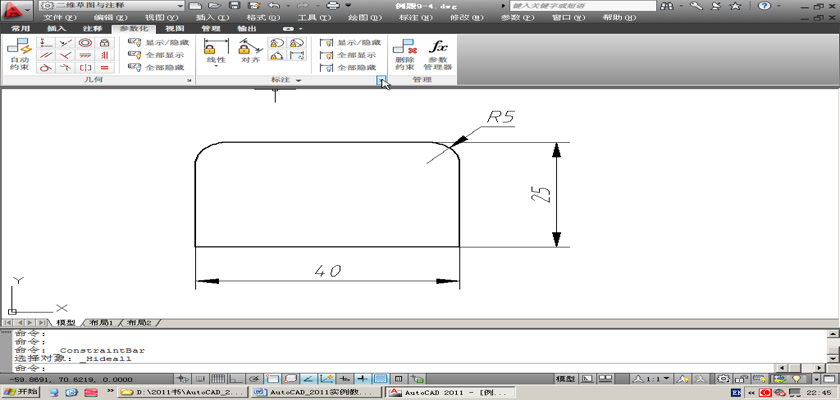Click the keyword search input field
This screenshot has width=840, height=400.
pyautogui.click(x=582, y=6)
